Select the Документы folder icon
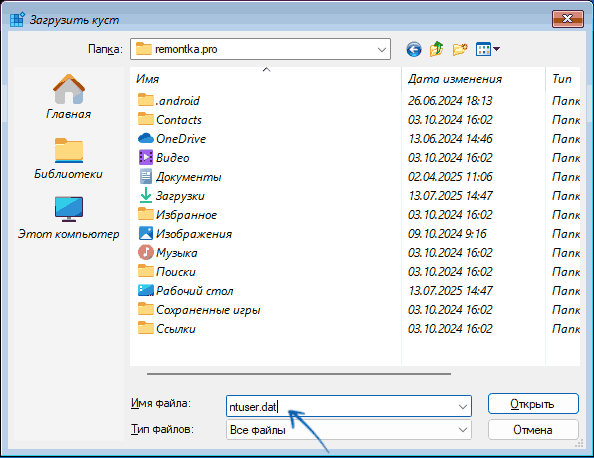The width and height of the screenshot is (594, 458). pos(146,177)
